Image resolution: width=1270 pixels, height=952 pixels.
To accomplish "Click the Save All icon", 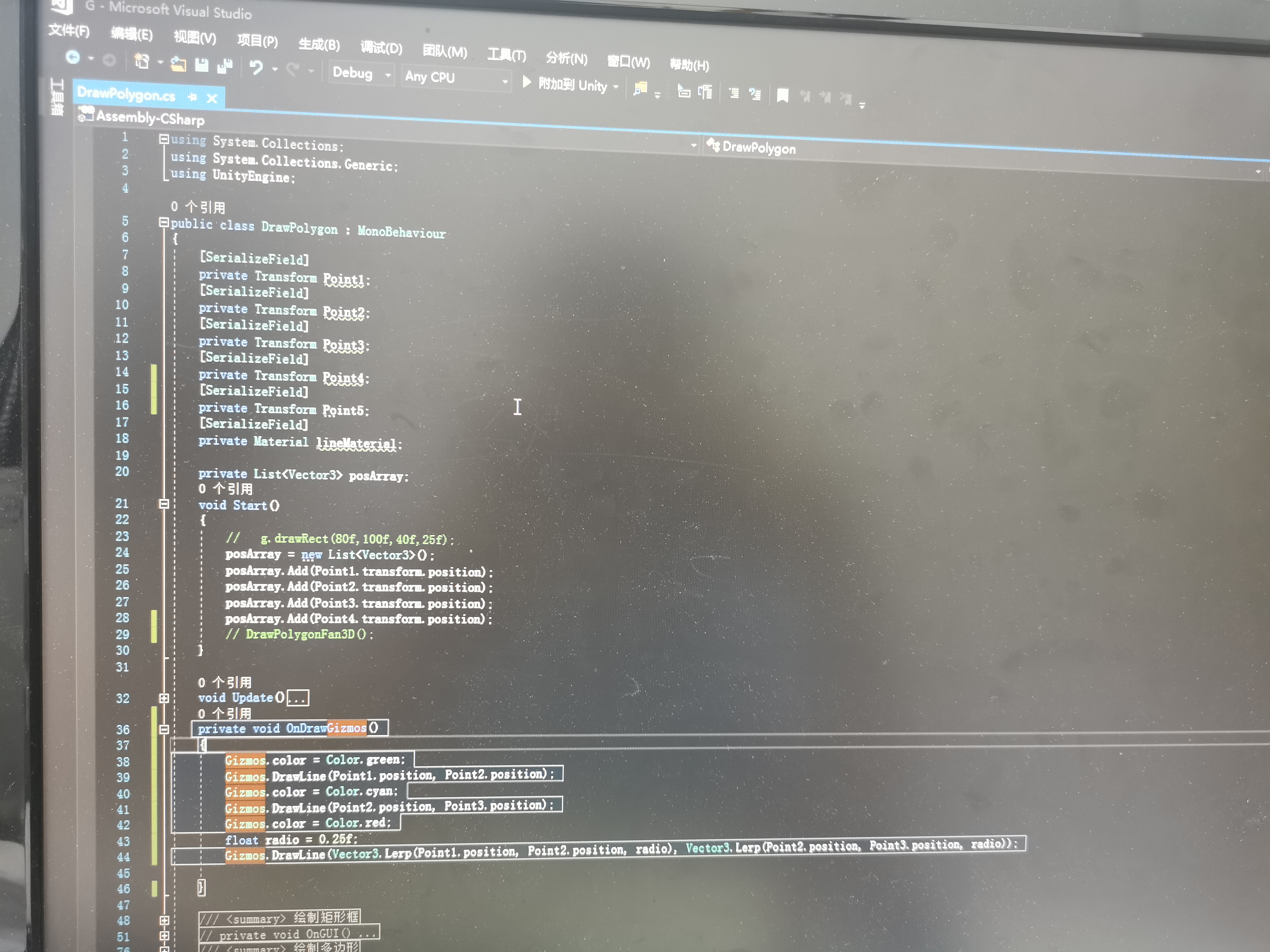I will click(225, 66).
